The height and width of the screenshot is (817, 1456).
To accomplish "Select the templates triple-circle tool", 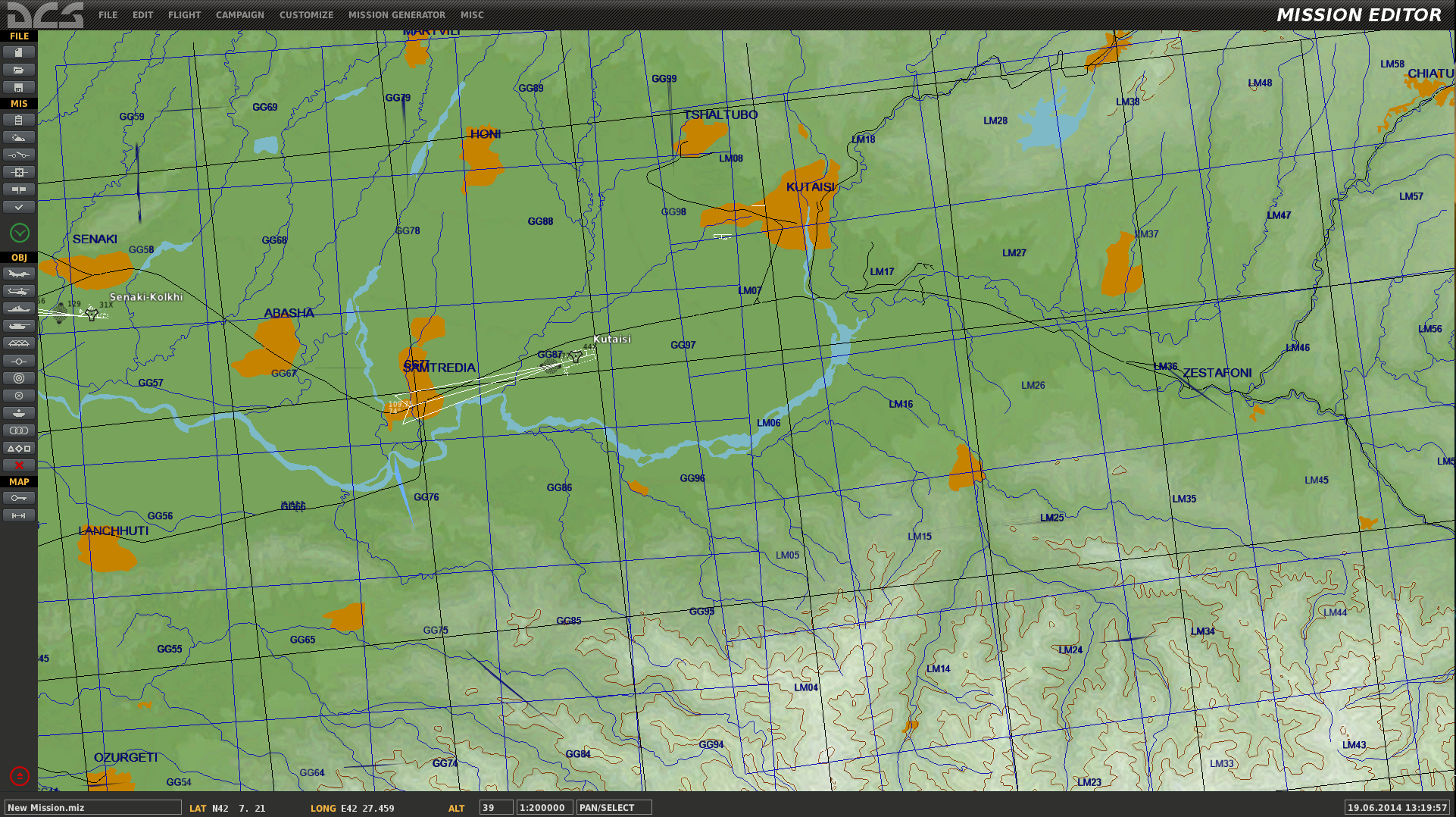I will pos(19,430).
